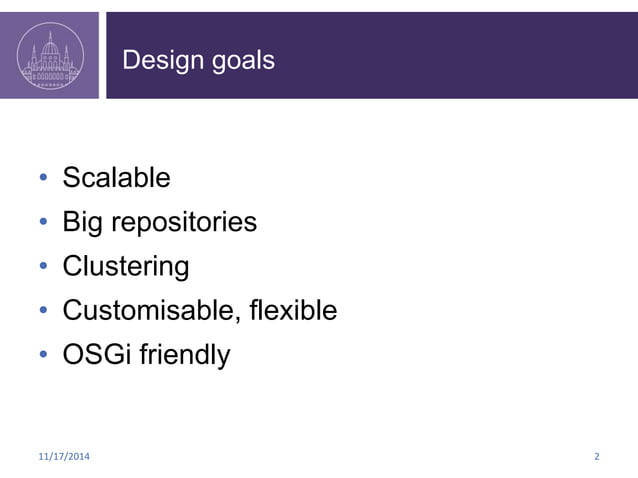Viewport: 638px width, 478px height.
Task: Click the 'Clustering' bullet text
Action: click(126, 267)
